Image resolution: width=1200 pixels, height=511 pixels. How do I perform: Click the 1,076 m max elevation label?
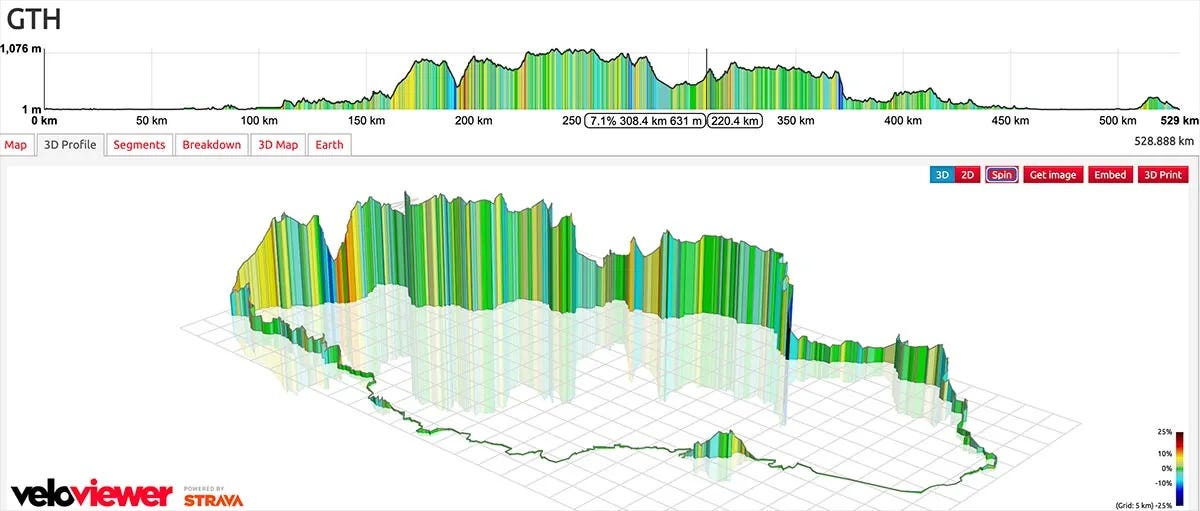pos(20,48)
